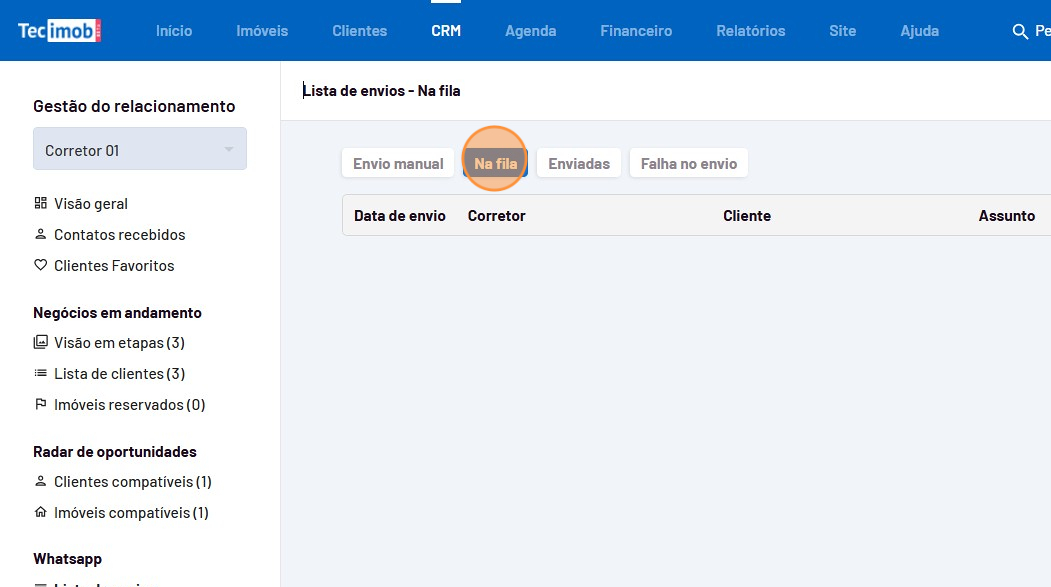Click the Imóveis compatíveis house icon
Viewport: 1051px width, 587px height.
click(x=40, y=512)
